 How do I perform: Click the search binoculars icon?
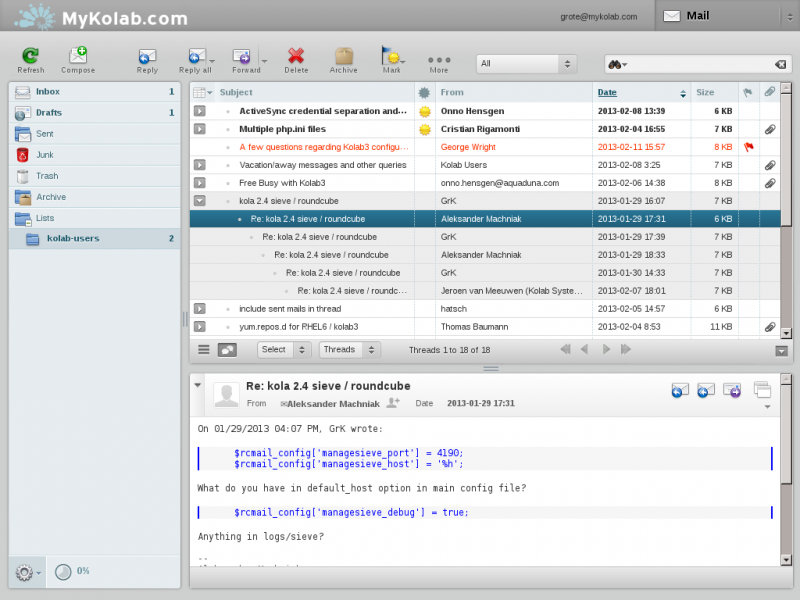[x=615, y=64]
